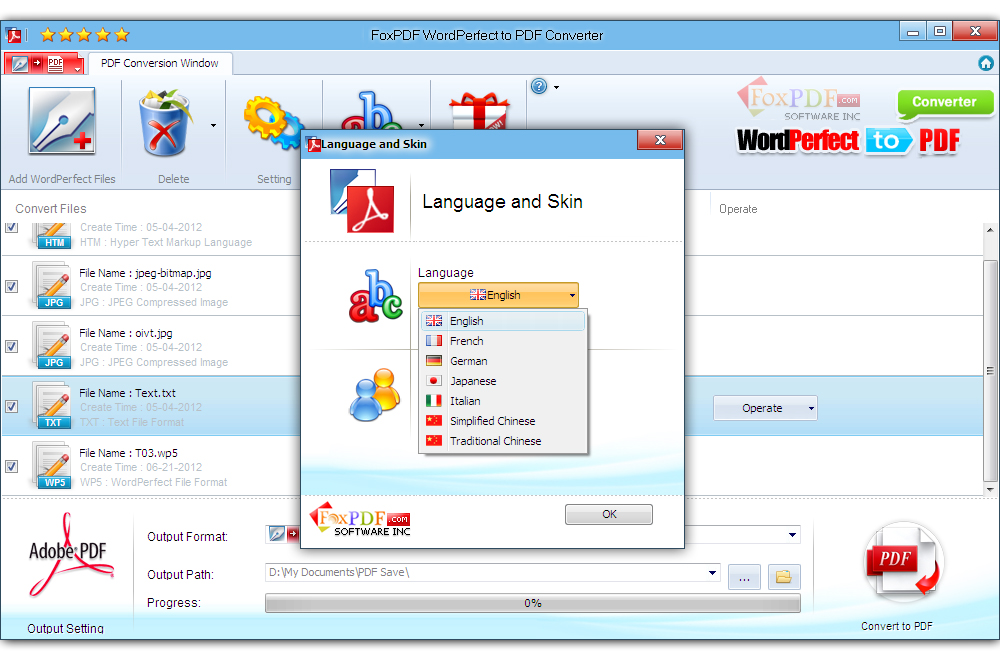Click the PDF document icon in the dialog header
This screenshot has width=1000, height=661.
point(362,200)
